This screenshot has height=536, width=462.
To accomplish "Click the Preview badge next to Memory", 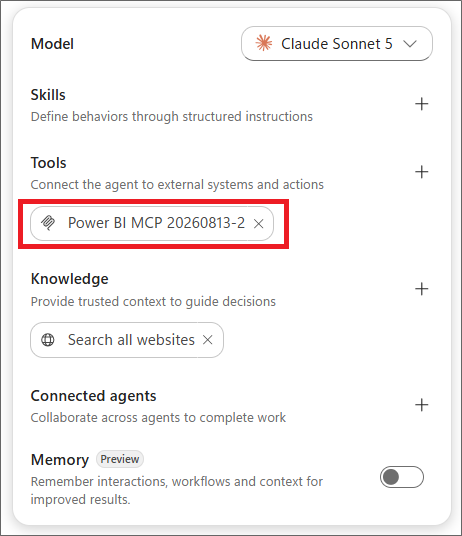I will 120,459.
